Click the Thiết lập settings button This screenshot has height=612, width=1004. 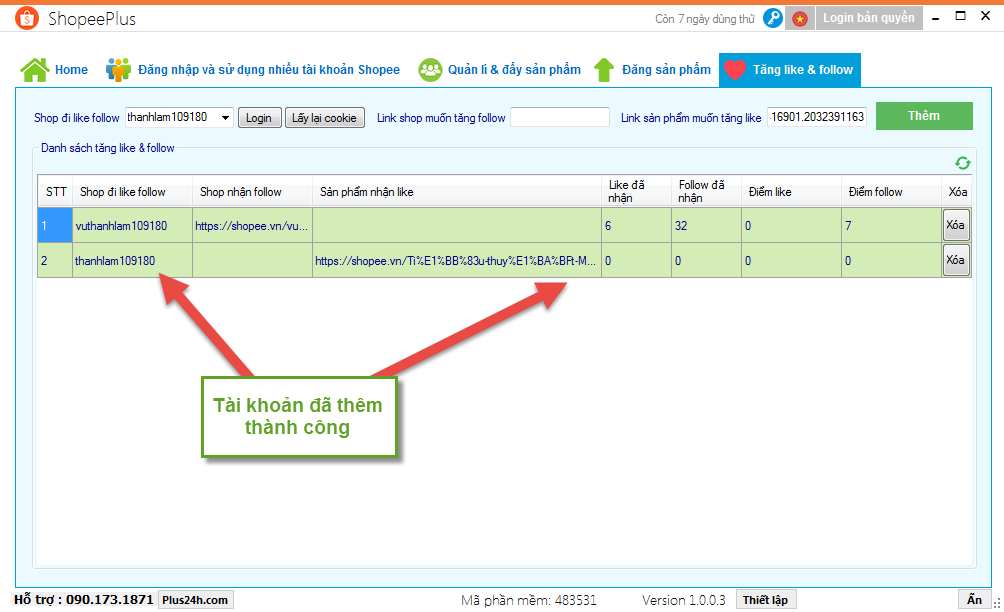coord(766,600)
